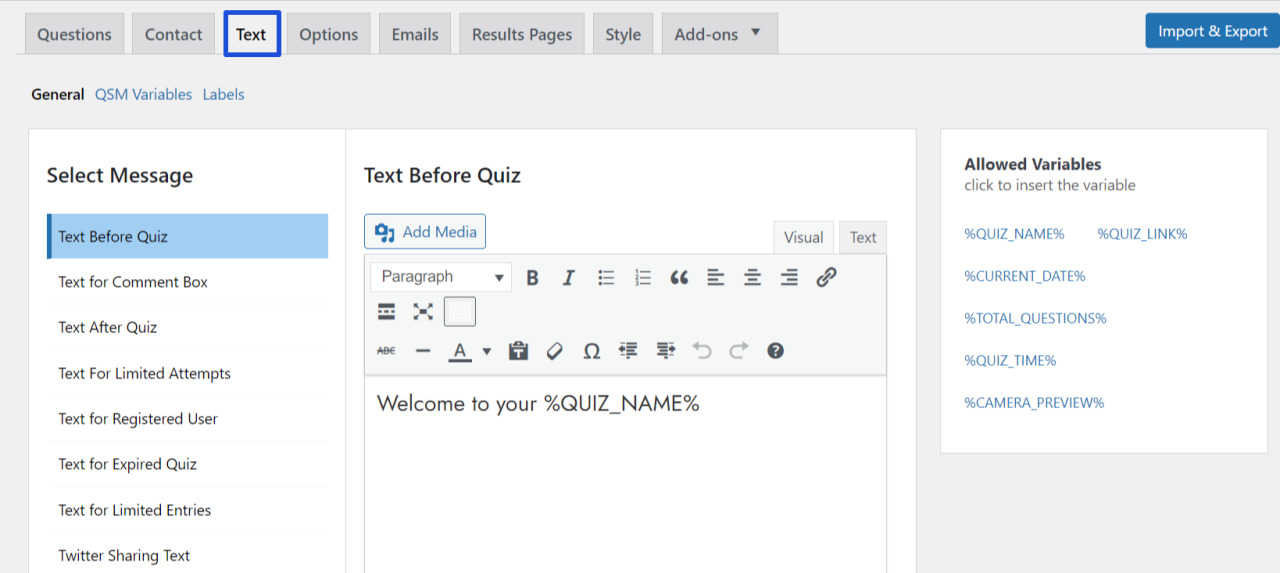Viewport: 1280px width, 573px height.
Task: Switch to the Results Pages tab
Action: click(522, 34)
